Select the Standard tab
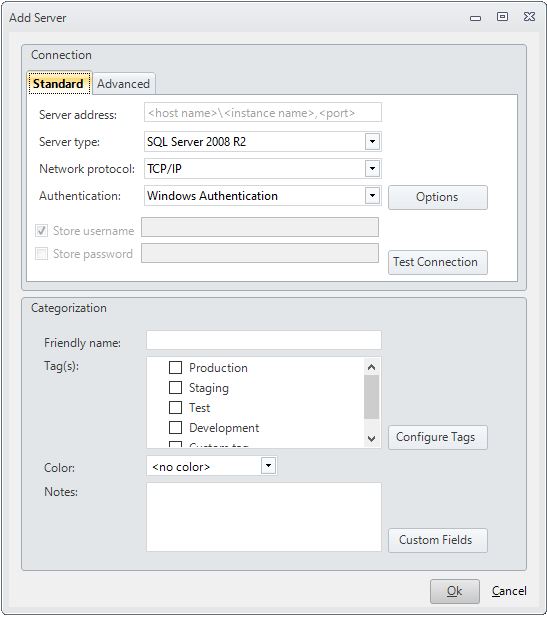 point(59,83)
